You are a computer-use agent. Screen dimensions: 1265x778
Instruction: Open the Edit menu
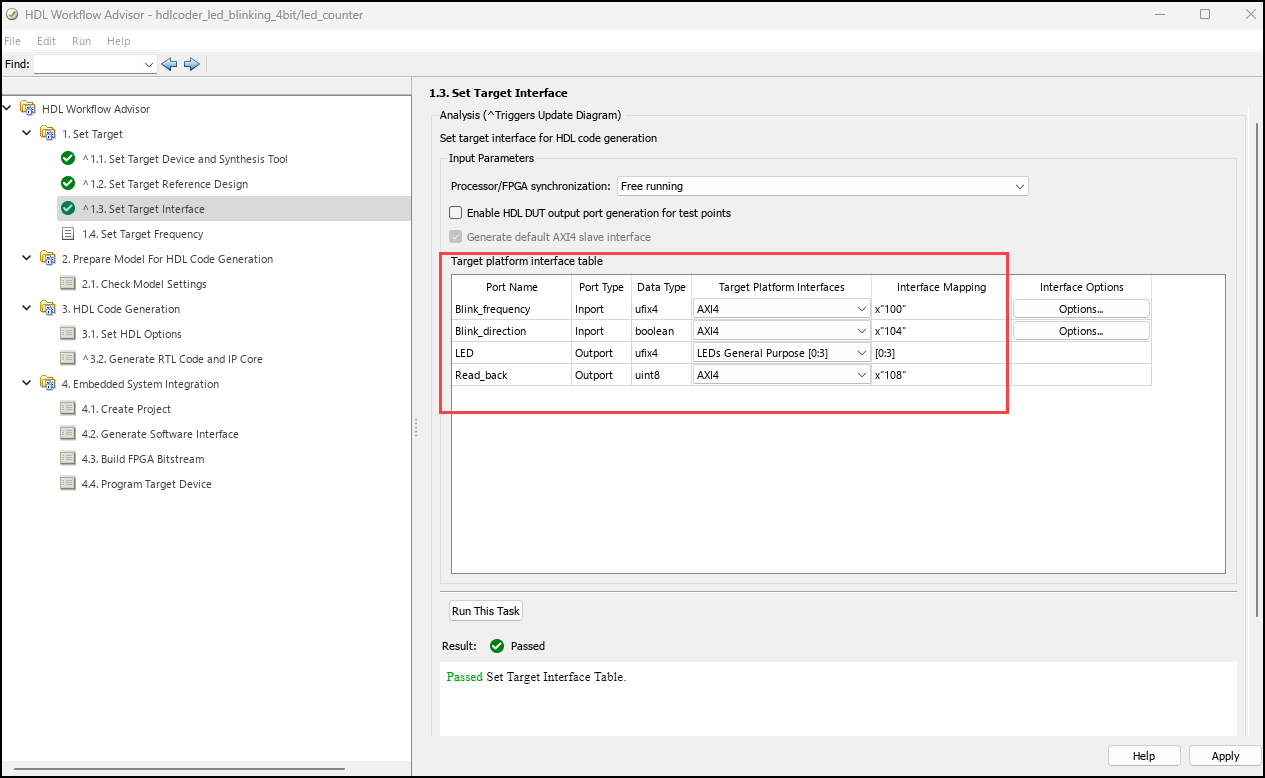46,41
